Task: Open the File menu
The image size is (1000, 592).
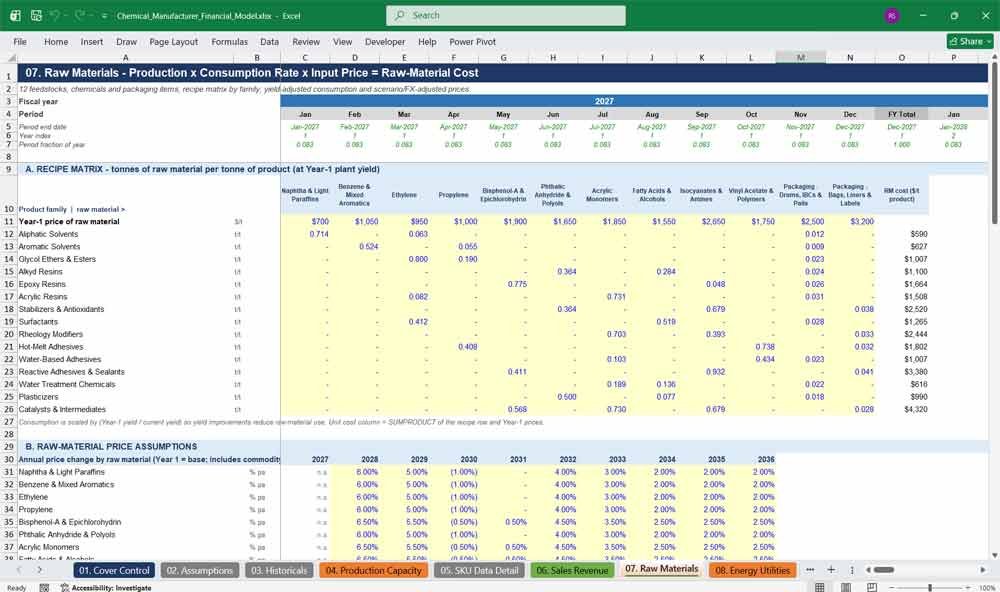Action: 20,41
